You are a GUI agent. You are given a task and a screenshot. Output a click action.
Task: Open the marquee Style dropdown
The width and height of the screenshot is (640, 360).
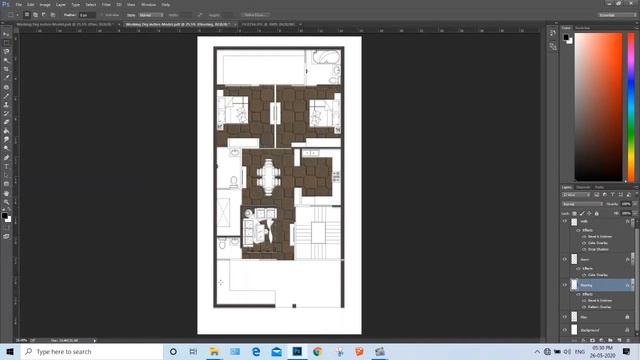pyautogui.click(x=151, y=15)
